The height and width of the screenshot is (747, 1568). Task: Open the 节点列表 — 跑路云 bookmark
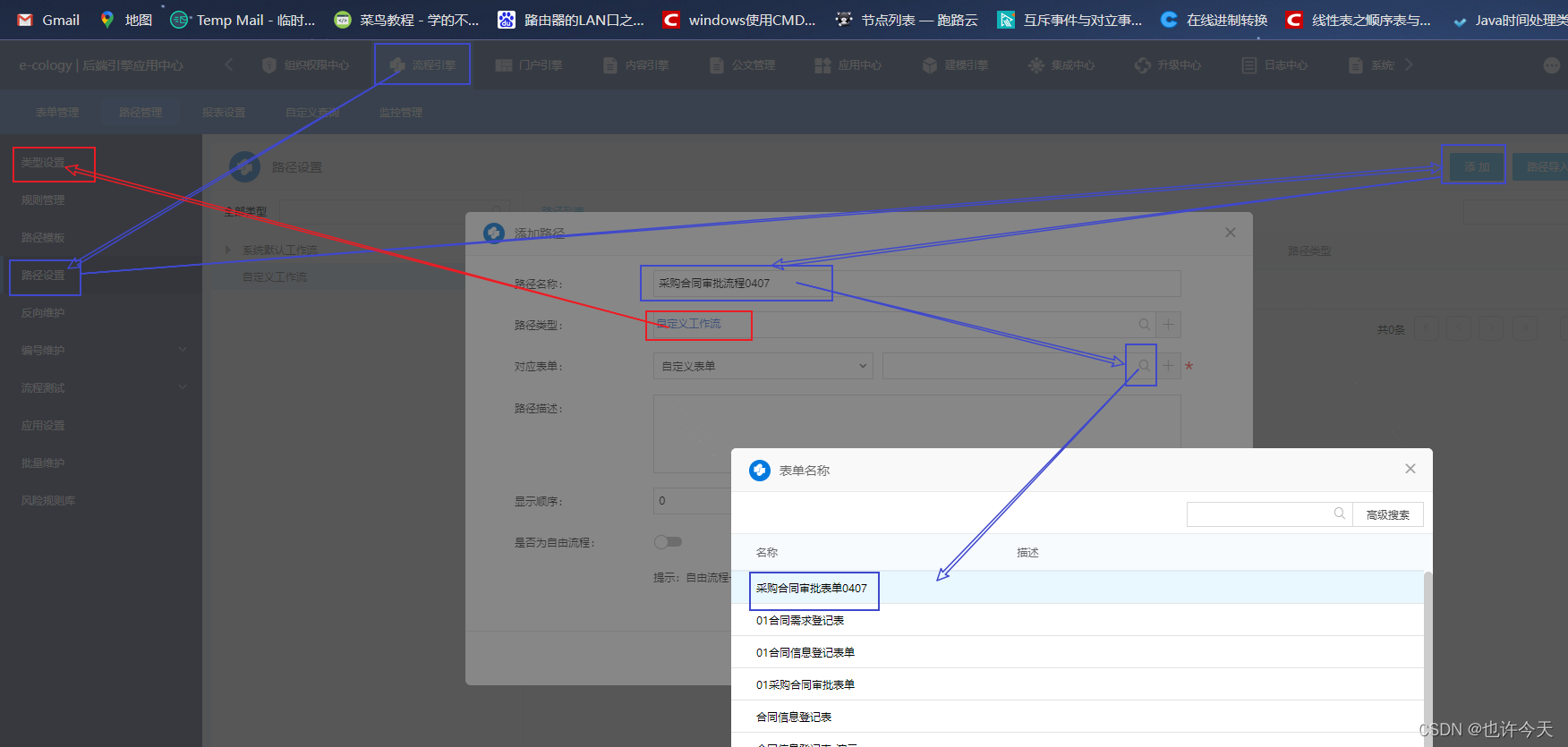pos(907,20)
